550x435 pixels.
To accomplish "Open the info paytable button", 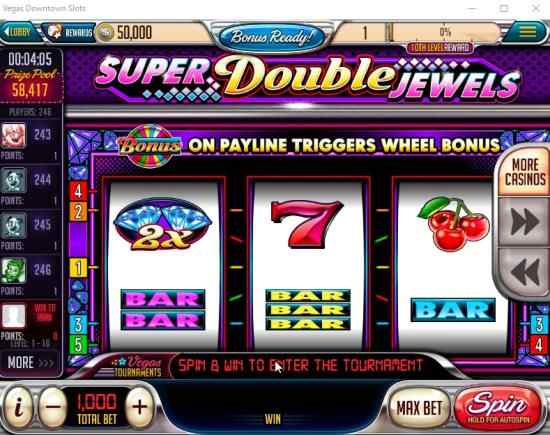I will click(x=18, y=407).
